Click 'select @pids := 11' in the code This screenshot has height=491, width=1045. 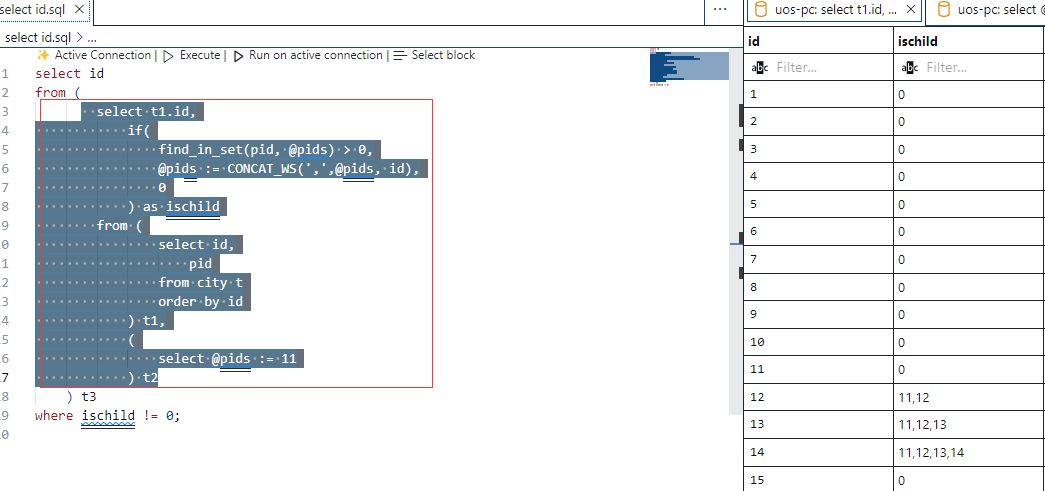point(227,358)
